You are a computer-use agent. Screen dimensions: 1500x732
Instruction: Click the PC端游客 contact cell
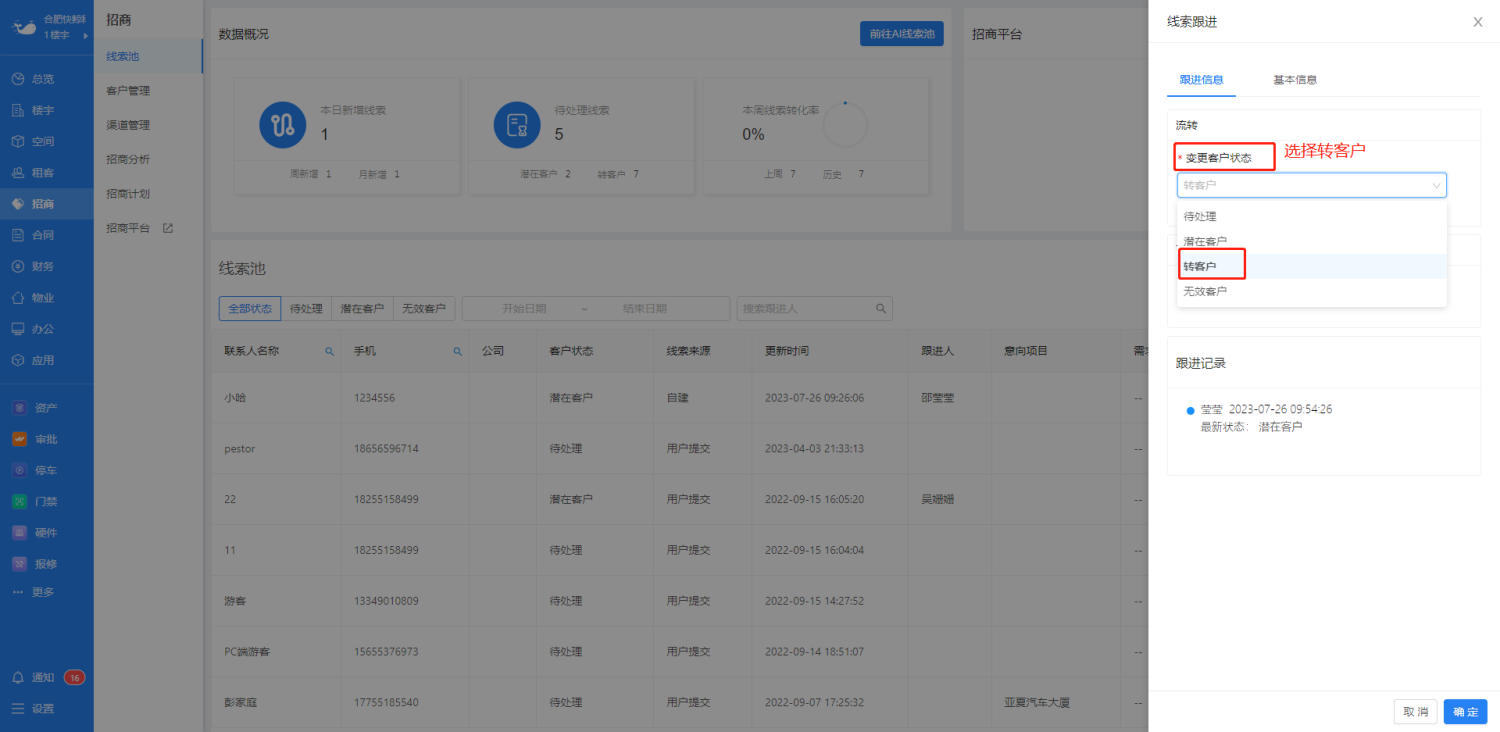[x=247, y=652]
